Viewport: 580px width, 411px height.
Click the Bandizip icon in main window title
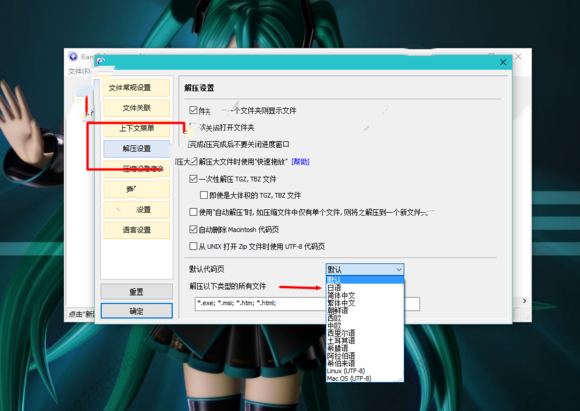73,56
